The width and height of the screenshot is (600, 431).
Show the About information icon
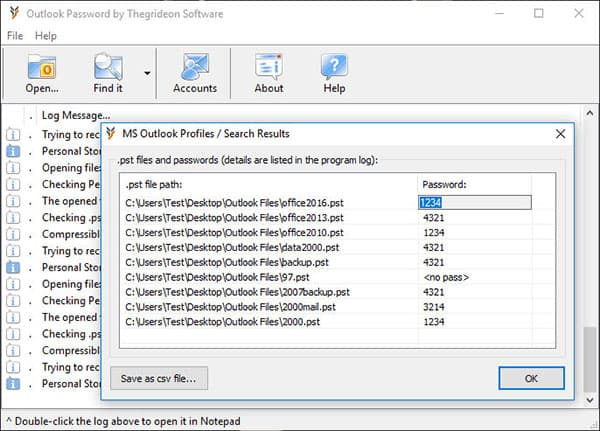click(269, 73)
